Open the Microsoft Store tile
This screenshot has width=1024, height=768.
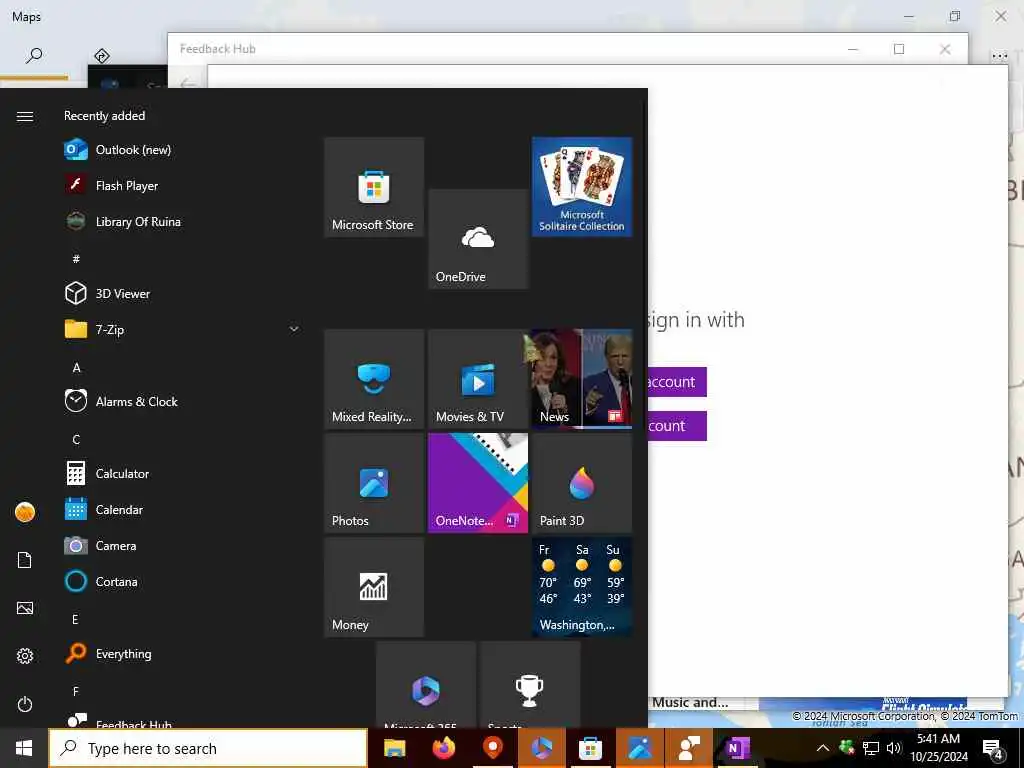point(374,187)
